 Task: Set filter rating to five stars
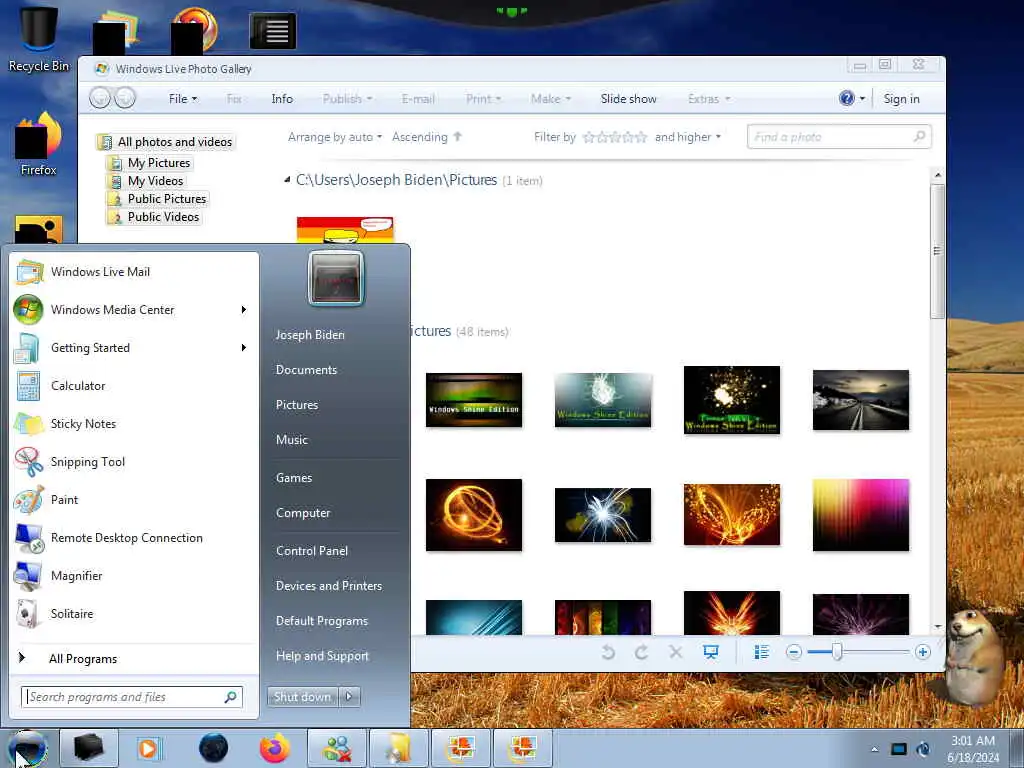click(641, 137)
